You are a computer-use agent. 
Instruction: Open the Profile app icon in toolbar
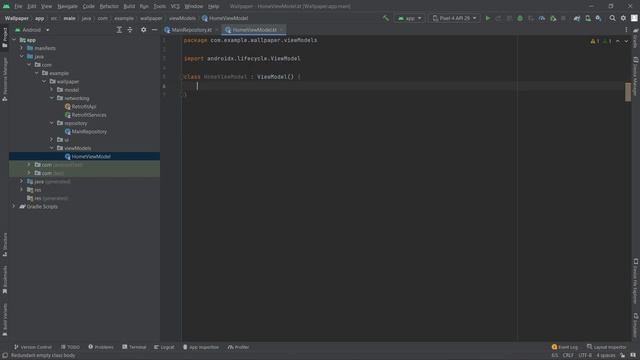click(542, 18)
